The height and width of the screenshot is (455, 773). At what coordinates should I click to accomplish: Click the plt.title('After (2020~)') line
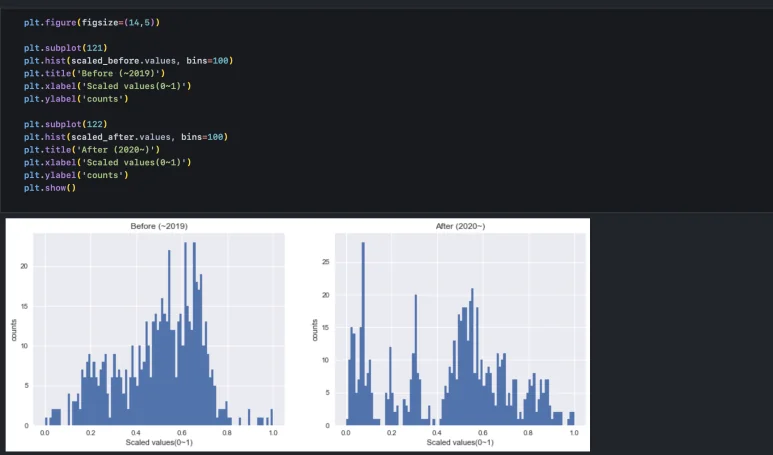pyautogui.click(x=91, y=149)
